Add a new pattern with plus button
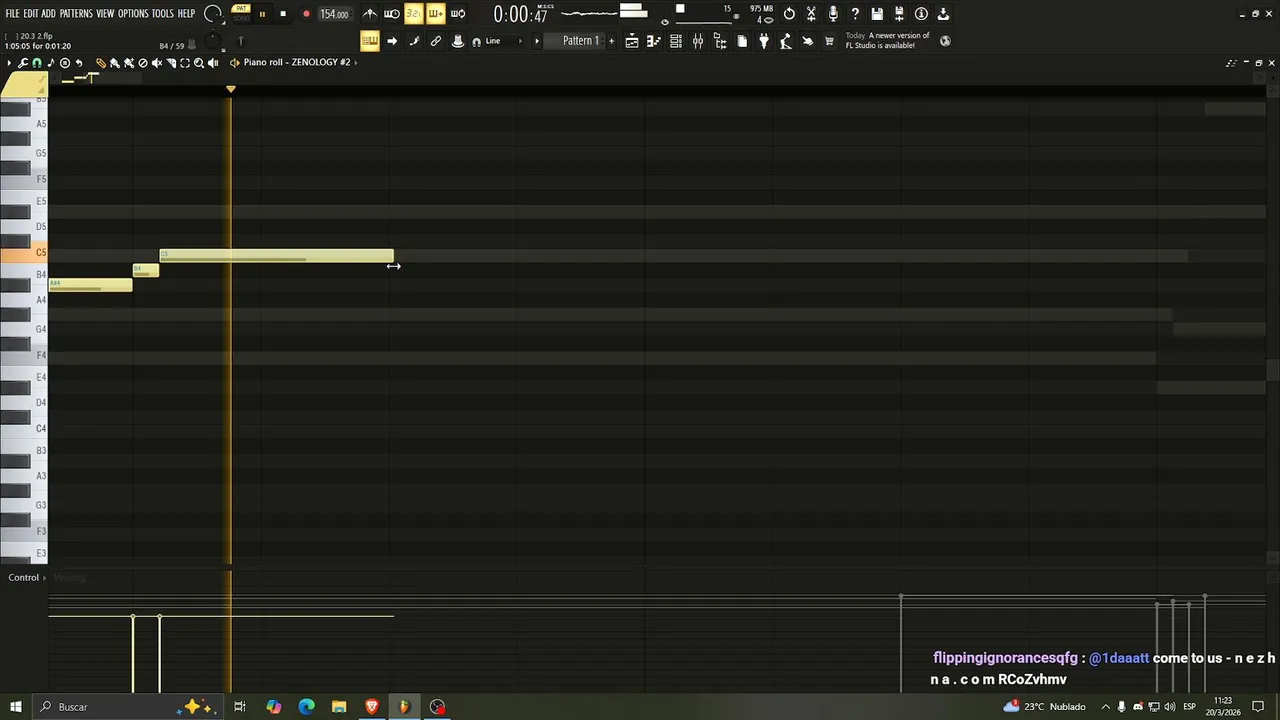1280x720 pixels. click(x=612, y=41)
